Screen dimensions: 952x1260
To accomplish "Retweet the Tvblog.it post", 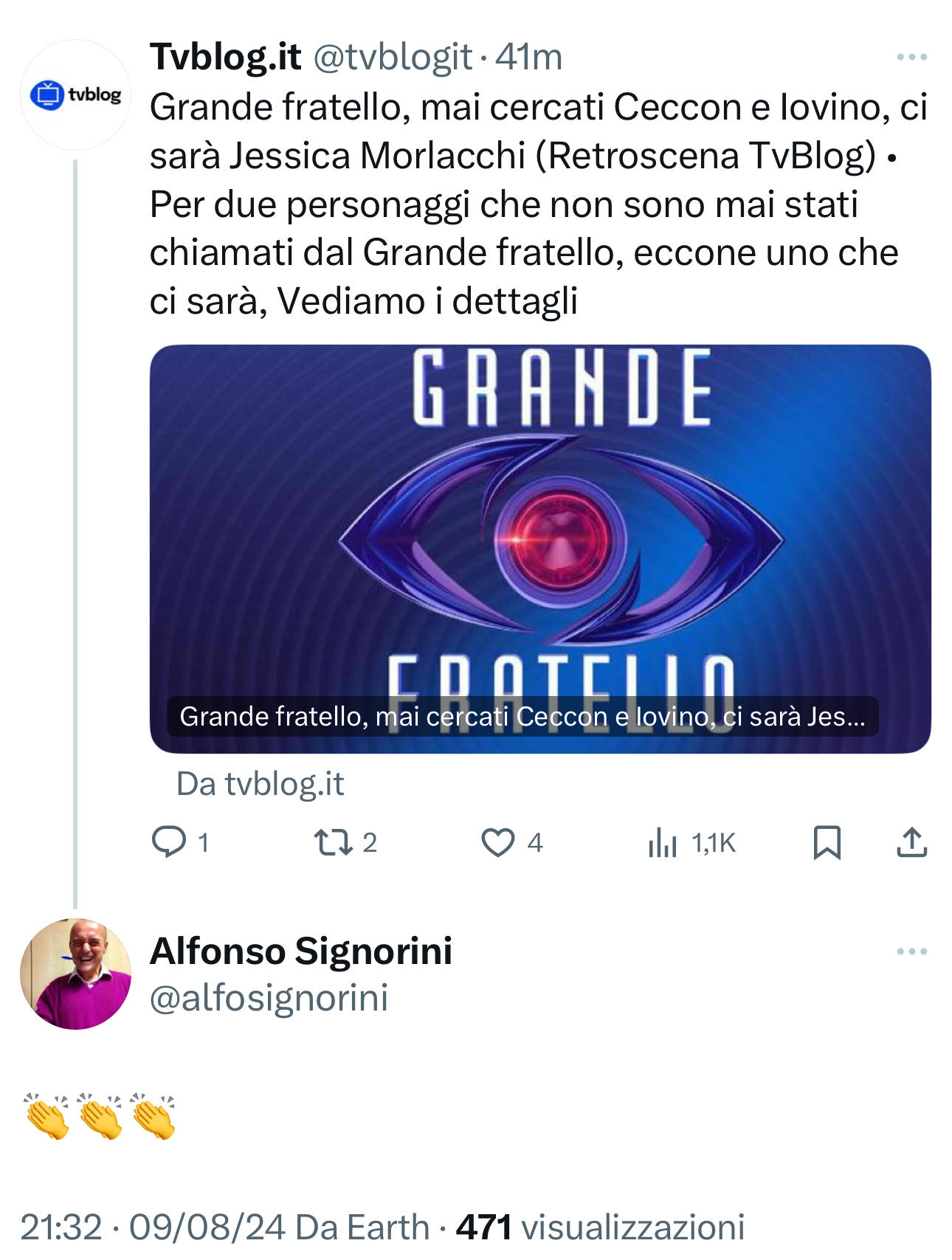I will pyautogui.click(x=345, y=842).
